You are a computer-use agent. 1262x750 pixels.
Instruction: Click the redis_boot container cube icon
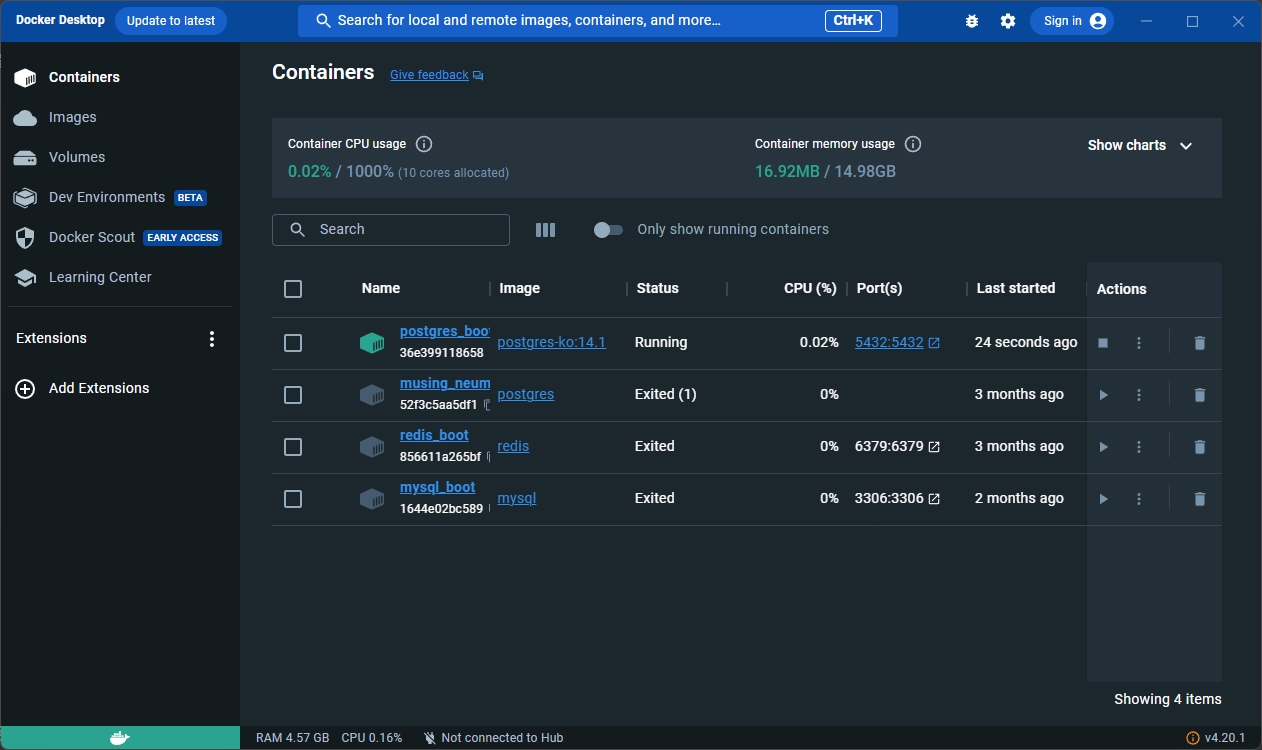[372, 447]
